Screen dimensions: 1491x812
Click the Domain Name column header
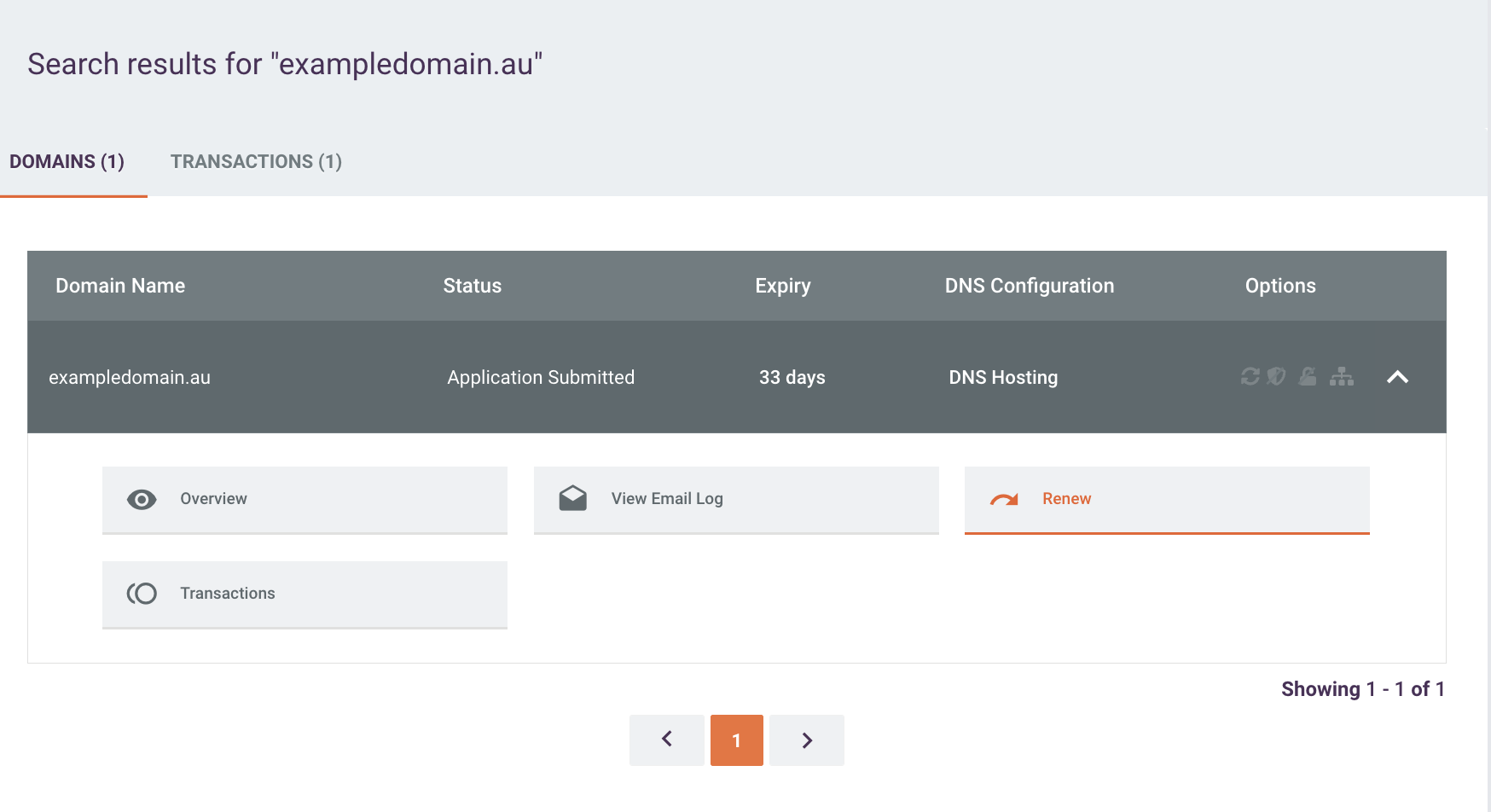click(120, 286)
